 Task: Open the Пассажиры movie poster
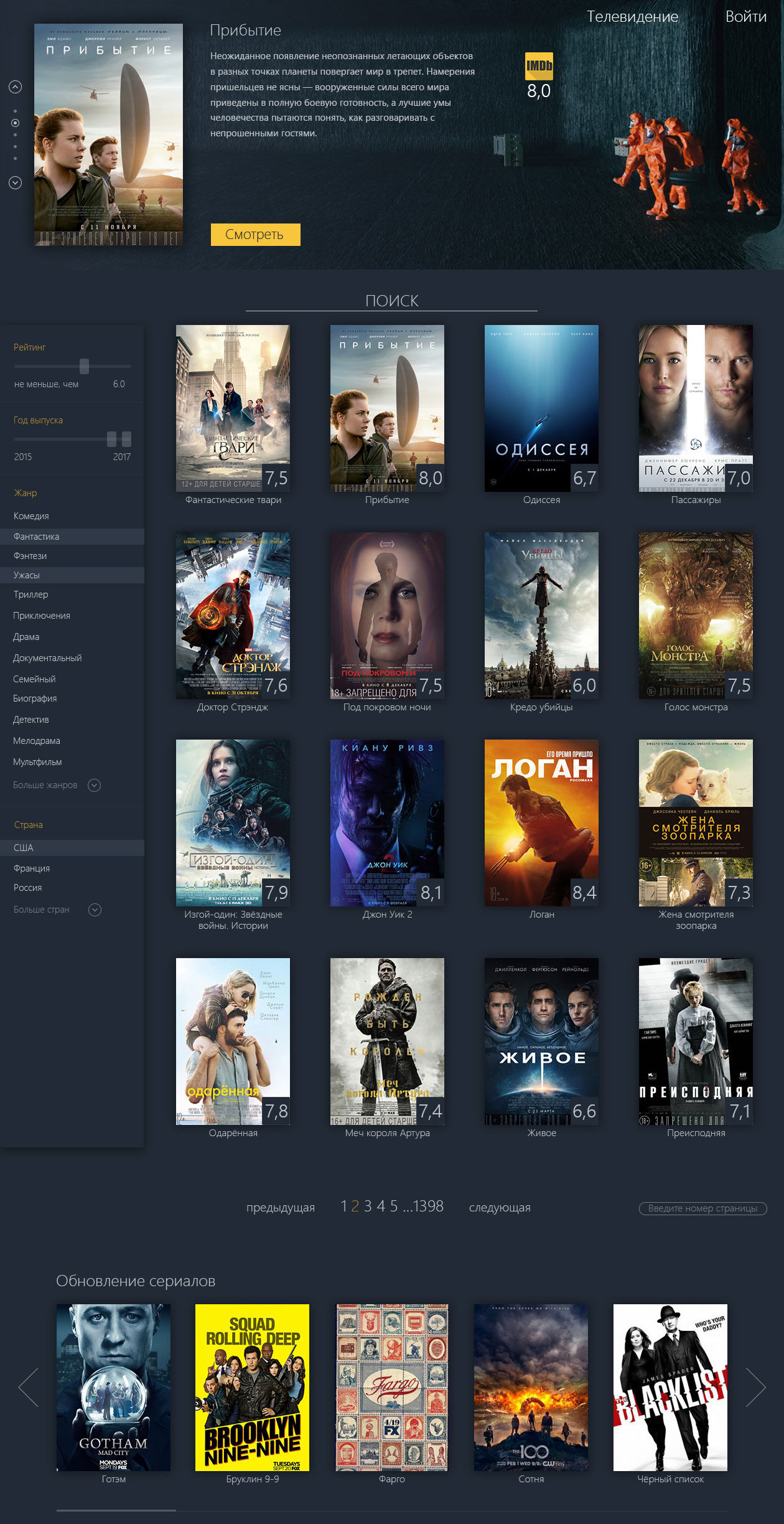tap(696, 408)
